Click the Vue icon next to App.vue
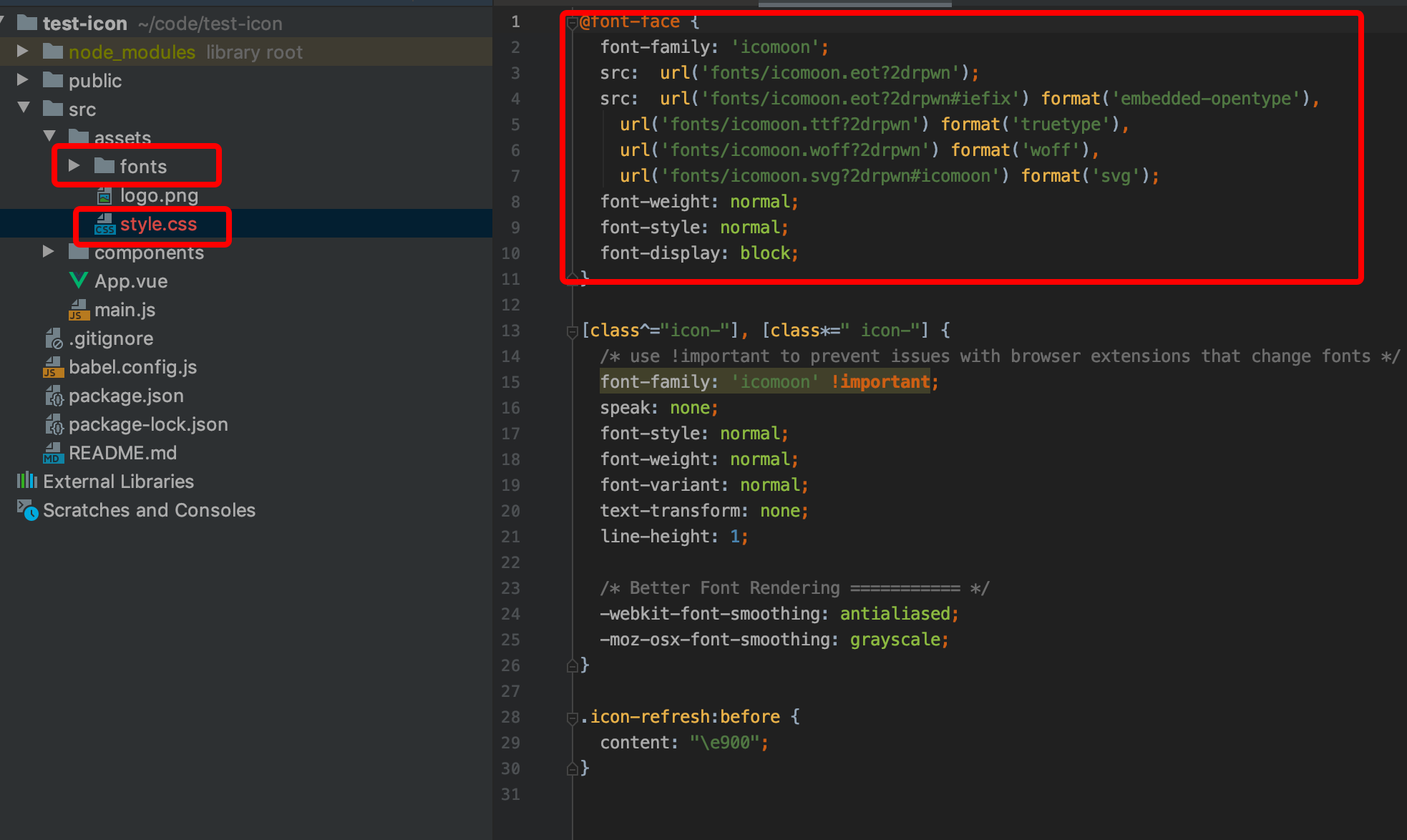 79,280
